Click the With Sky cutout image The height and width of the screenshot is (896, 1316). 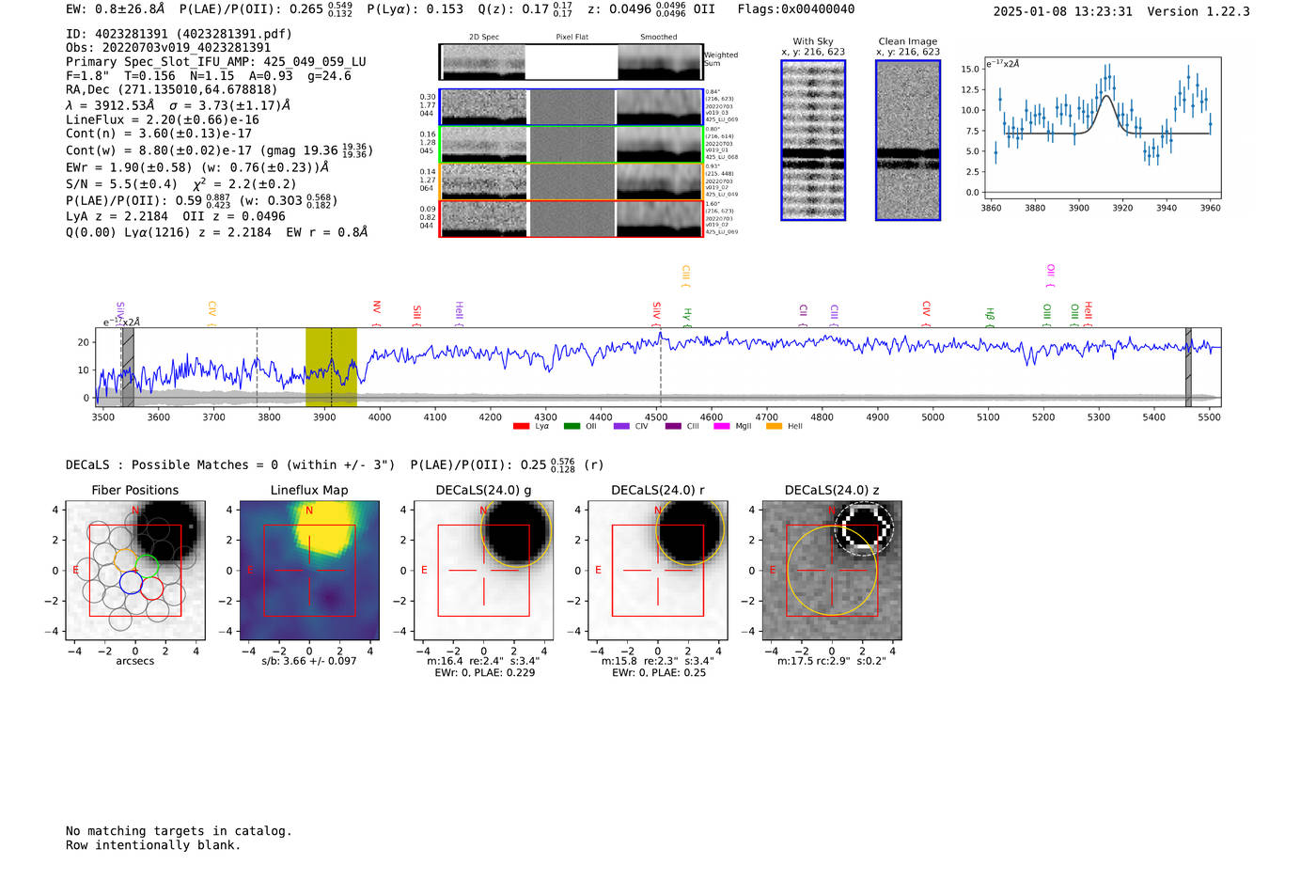click(813, 140)
